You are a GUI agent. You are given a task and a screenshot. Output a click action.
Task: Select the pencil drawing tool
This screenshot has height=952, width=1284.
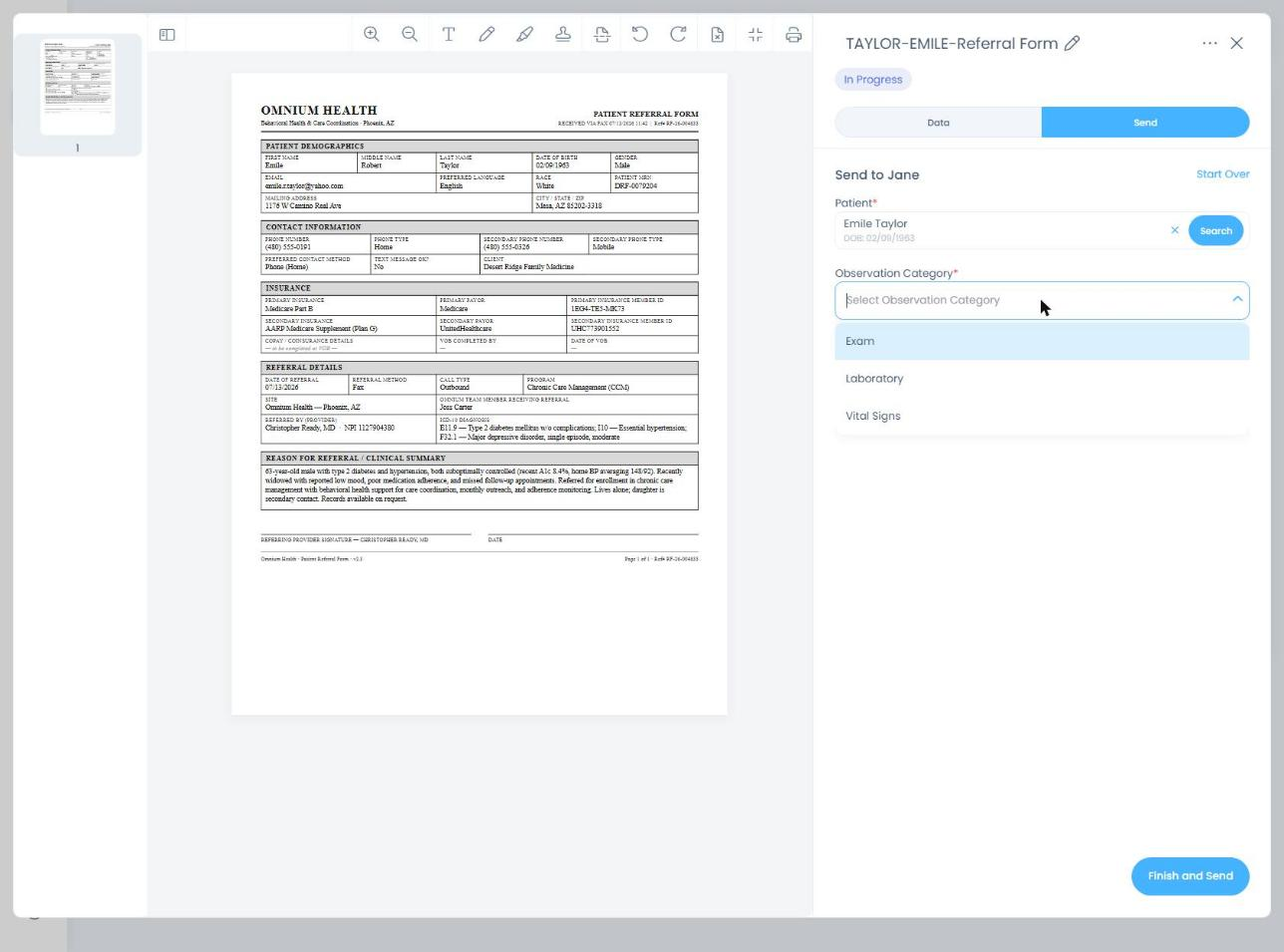(486, 34)
